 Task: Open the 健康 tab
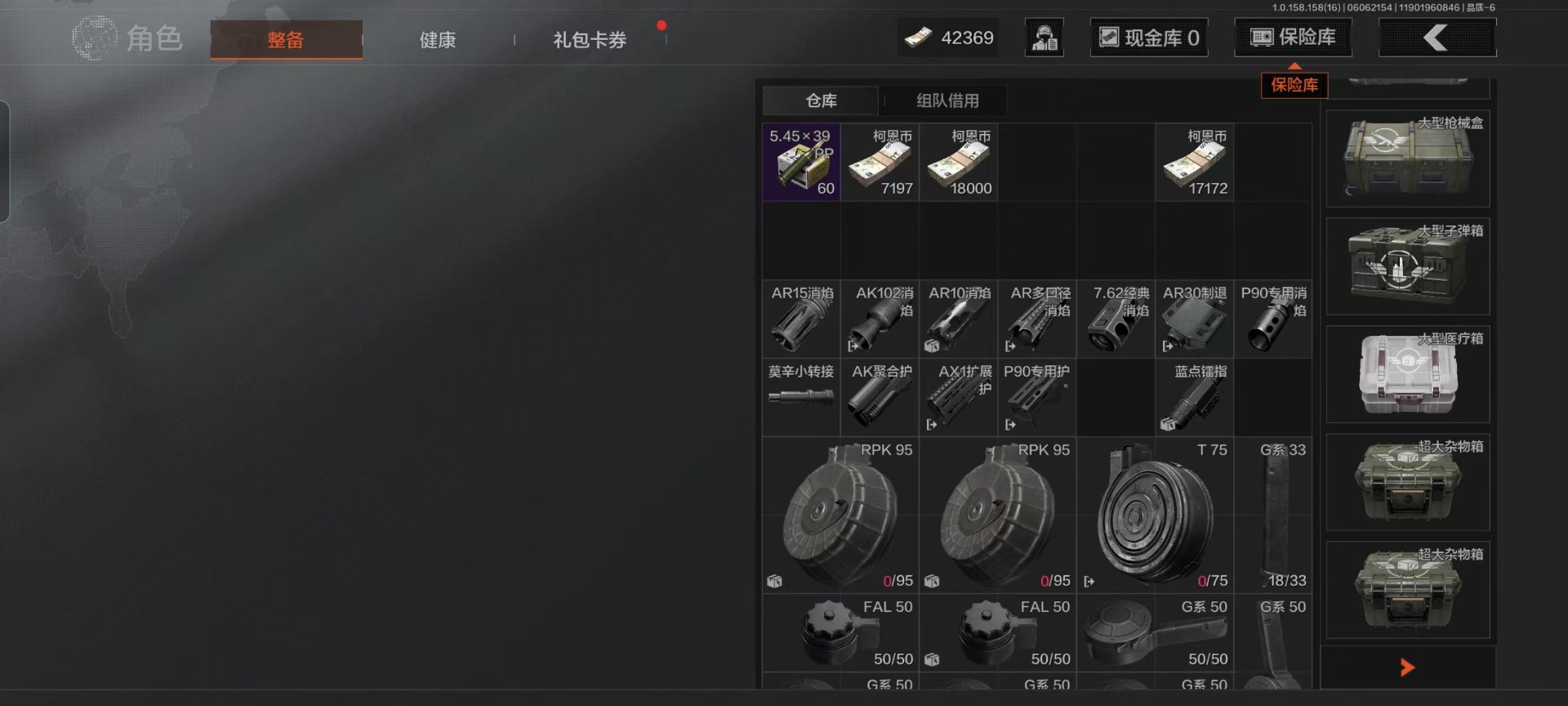pos(438,40)
